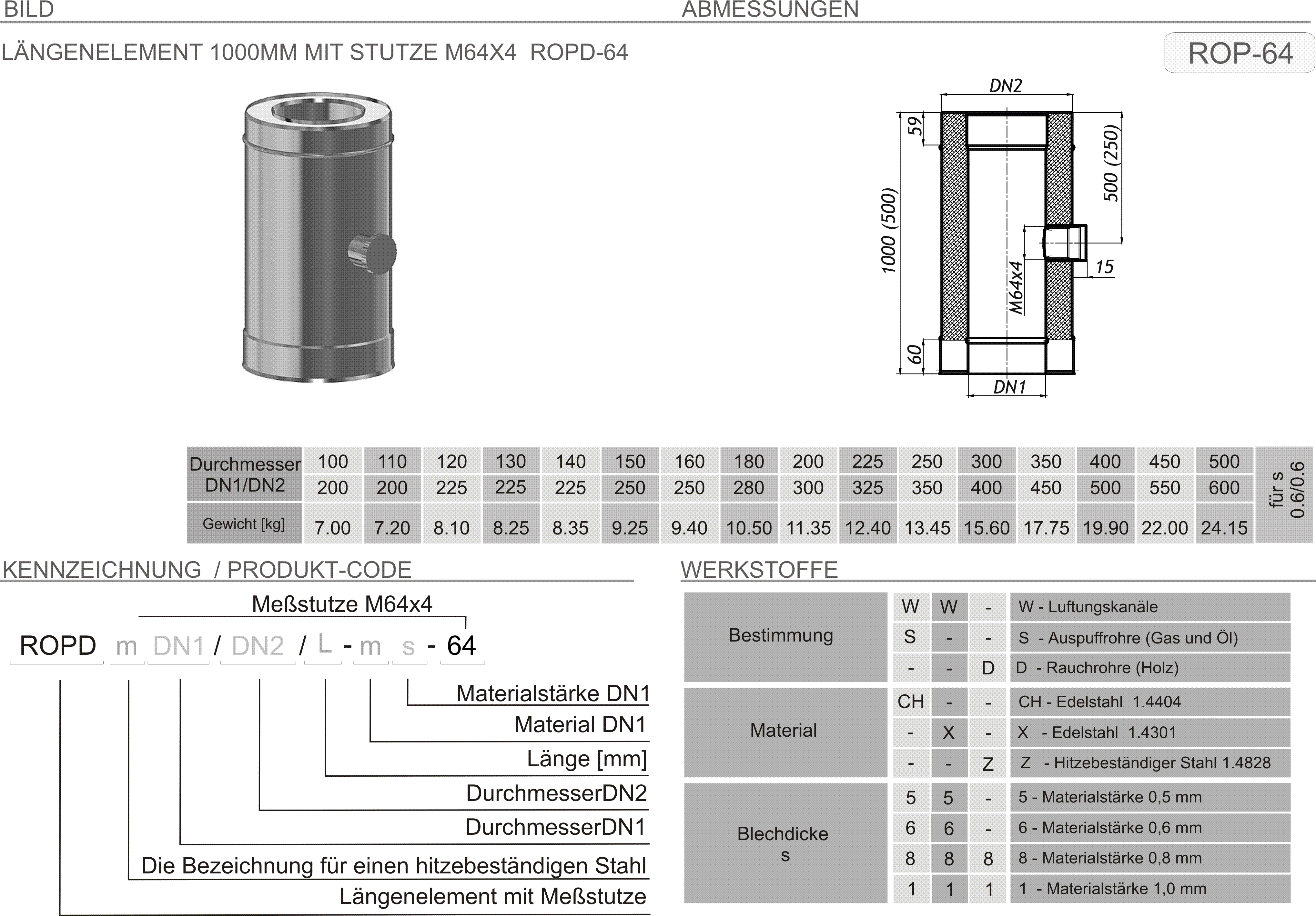Click 'Länge [mm]' legend label
1316x916 pixels.
[x=587, y=759]
